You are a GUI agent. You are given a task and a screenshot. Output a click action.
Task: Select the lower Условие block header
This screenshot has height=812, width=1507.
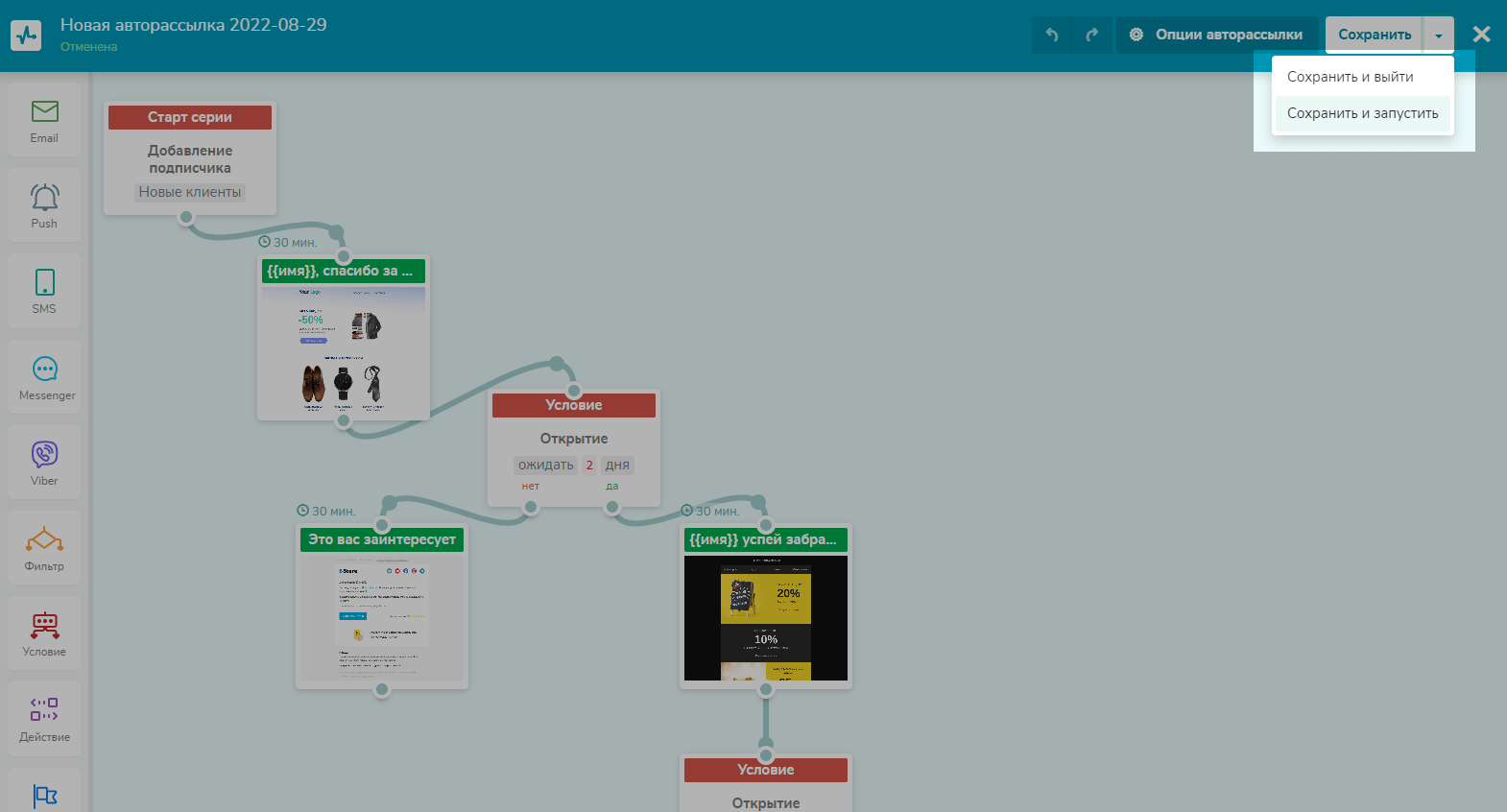tap(766, 770)
